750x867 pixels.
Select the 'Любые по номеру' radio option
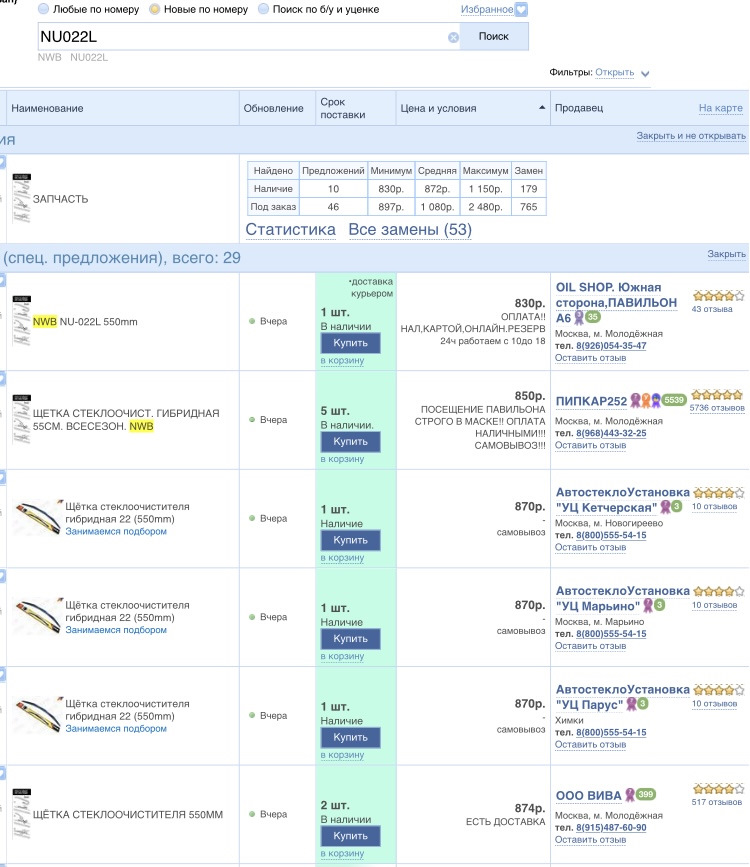pyautogui.click(x=43, y=9)
